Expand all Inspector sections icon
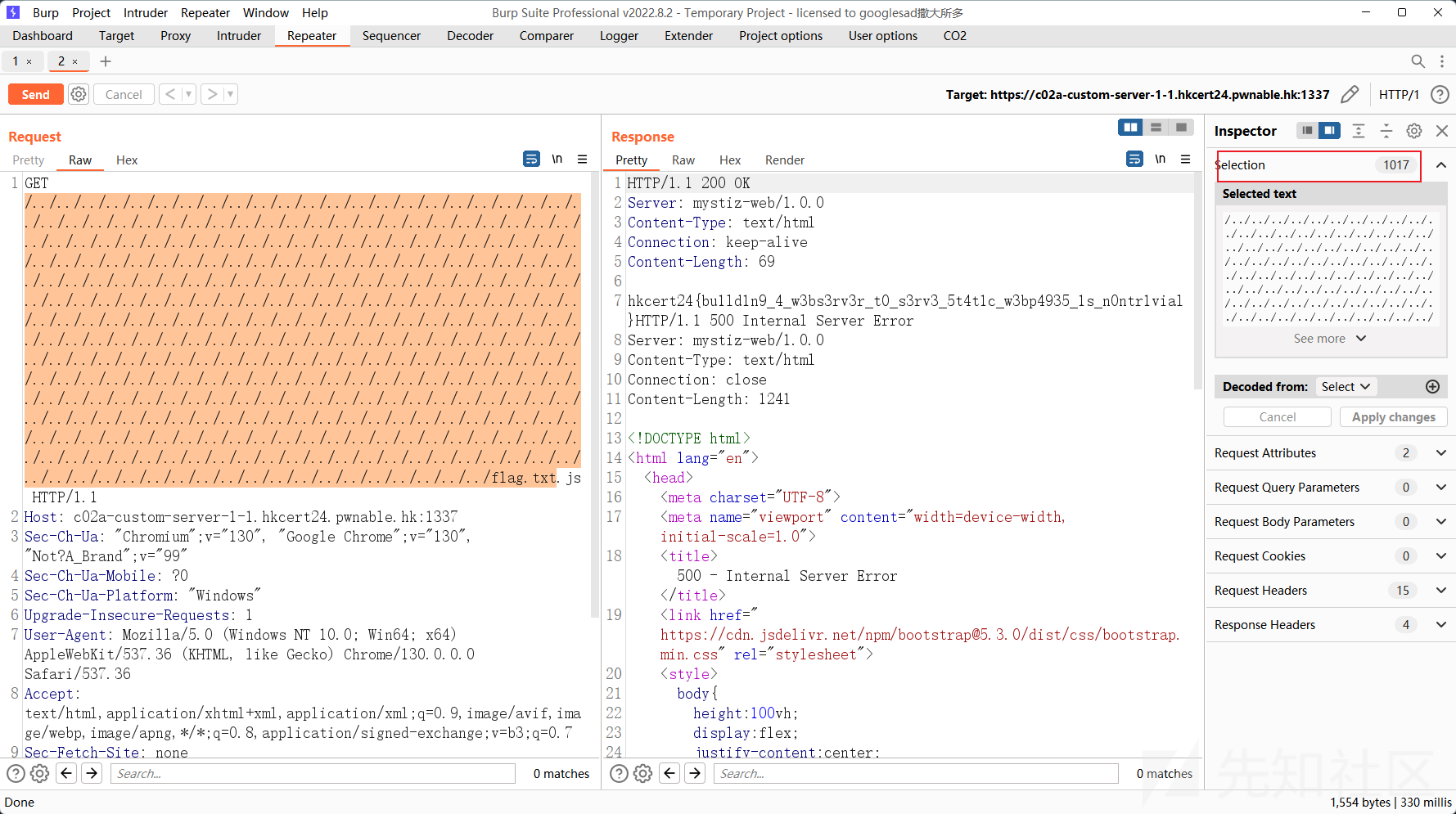This screenshot has width=1456, height=814. [x=1359, y=131]
